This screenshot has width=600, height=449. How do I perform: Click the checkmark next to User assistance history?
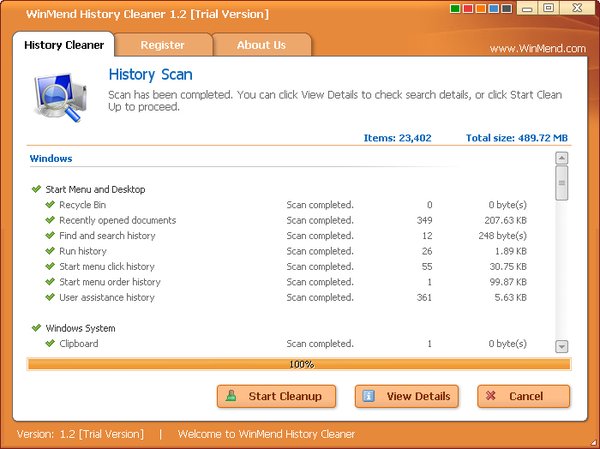pos(50,297)
